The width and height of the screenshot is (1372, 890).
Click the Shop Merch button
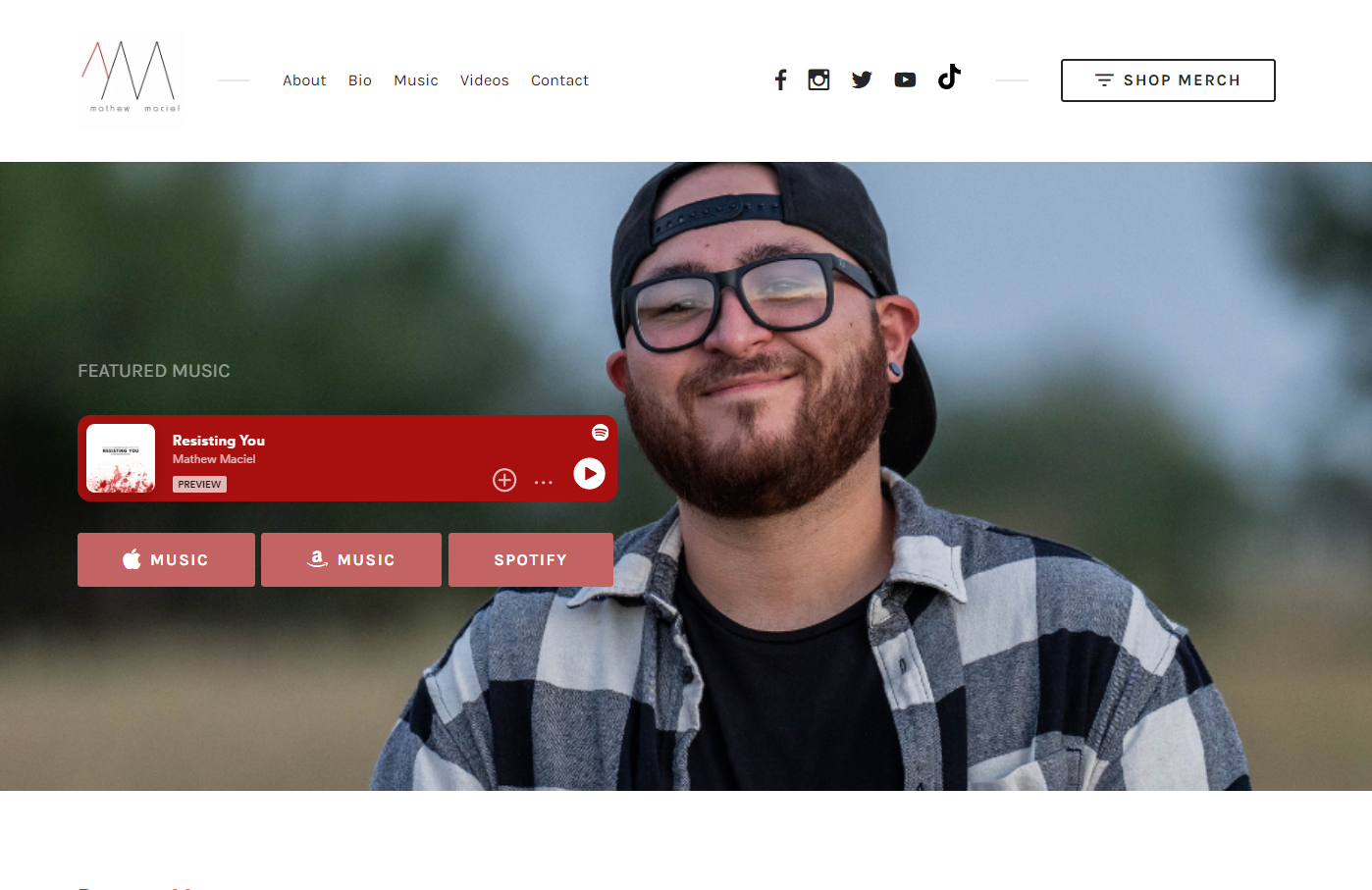(1168, 80)
